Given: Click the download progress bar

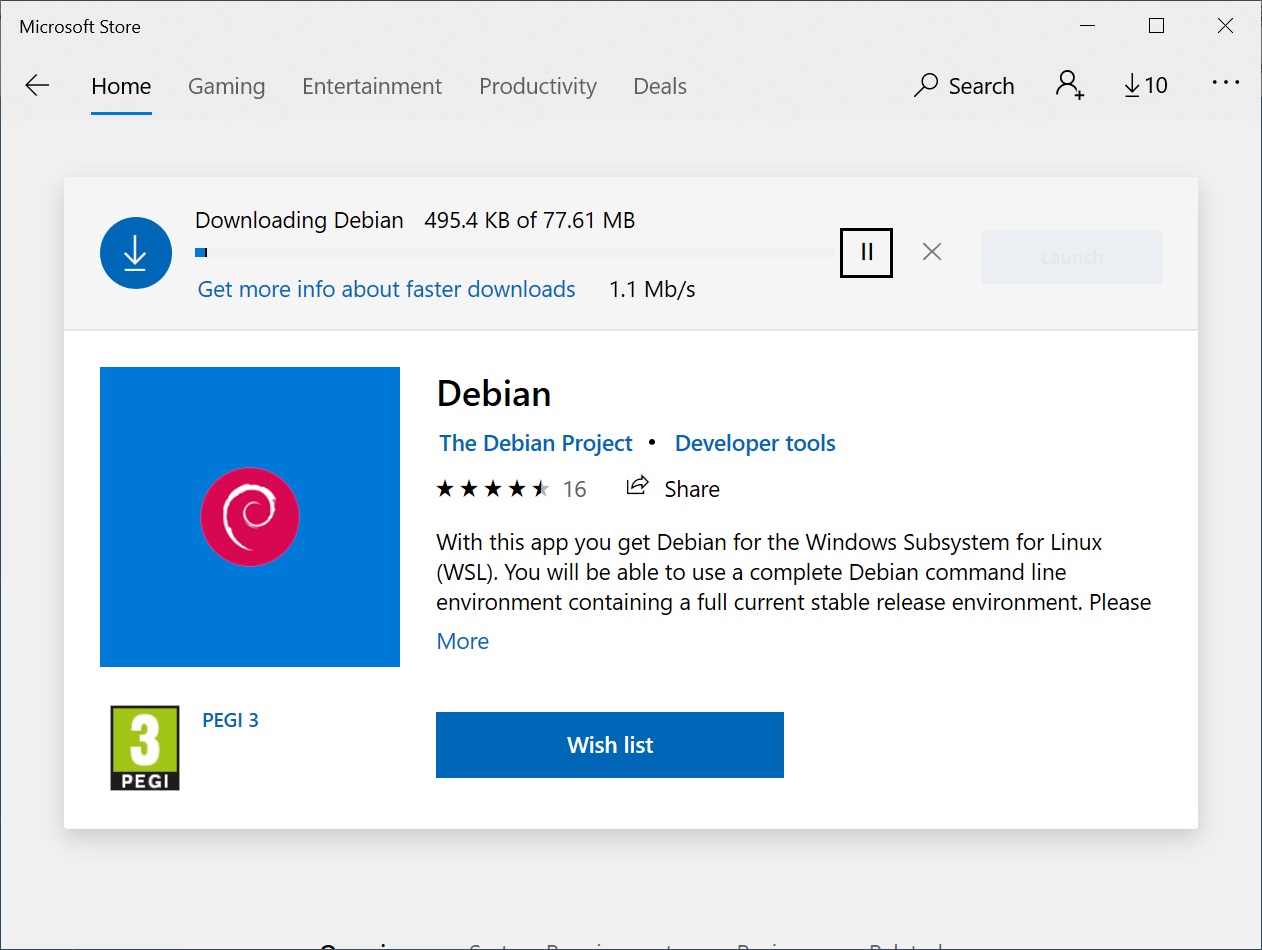Looking at the screenshot, I should (514, 252).
